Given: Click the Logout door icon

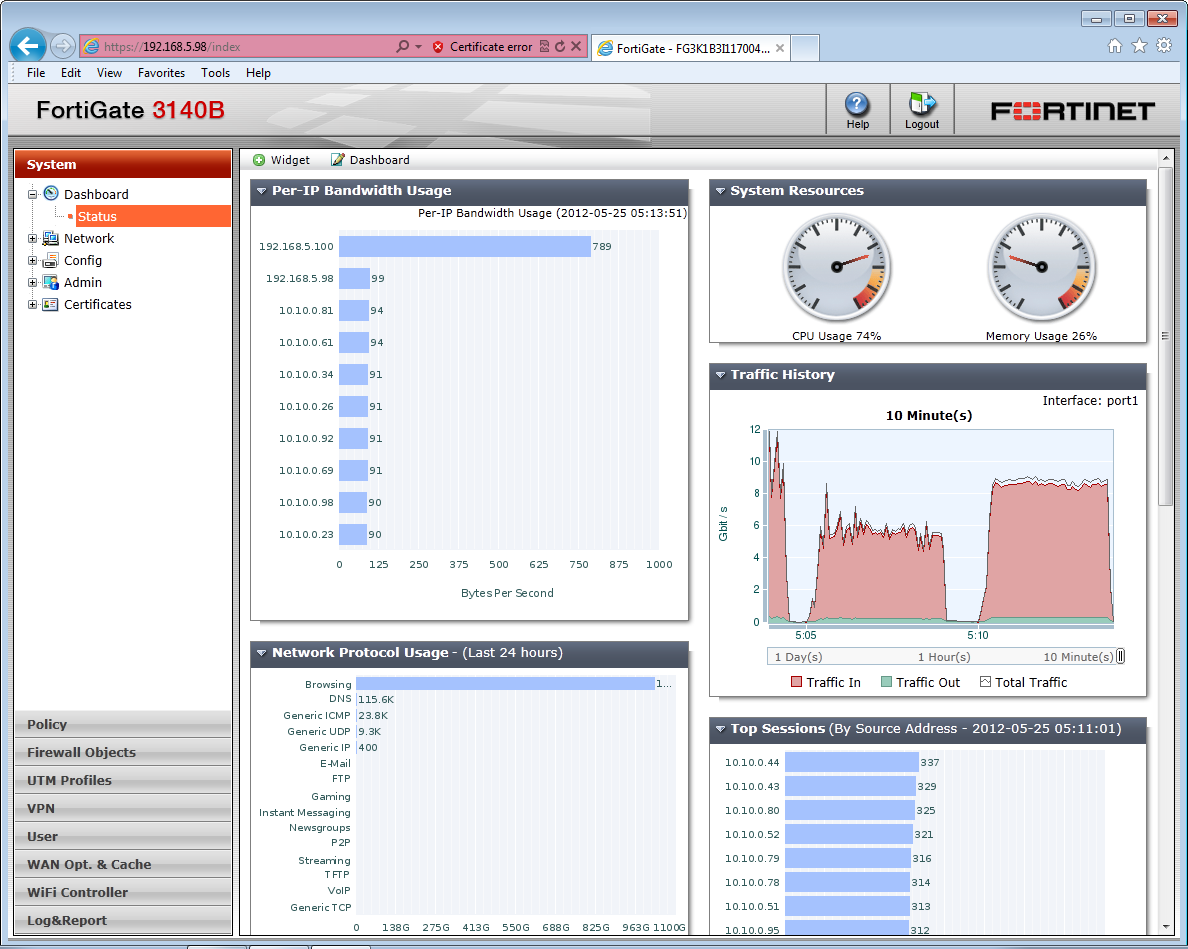Looking at the screenshot, I should (x=922, y=104).
